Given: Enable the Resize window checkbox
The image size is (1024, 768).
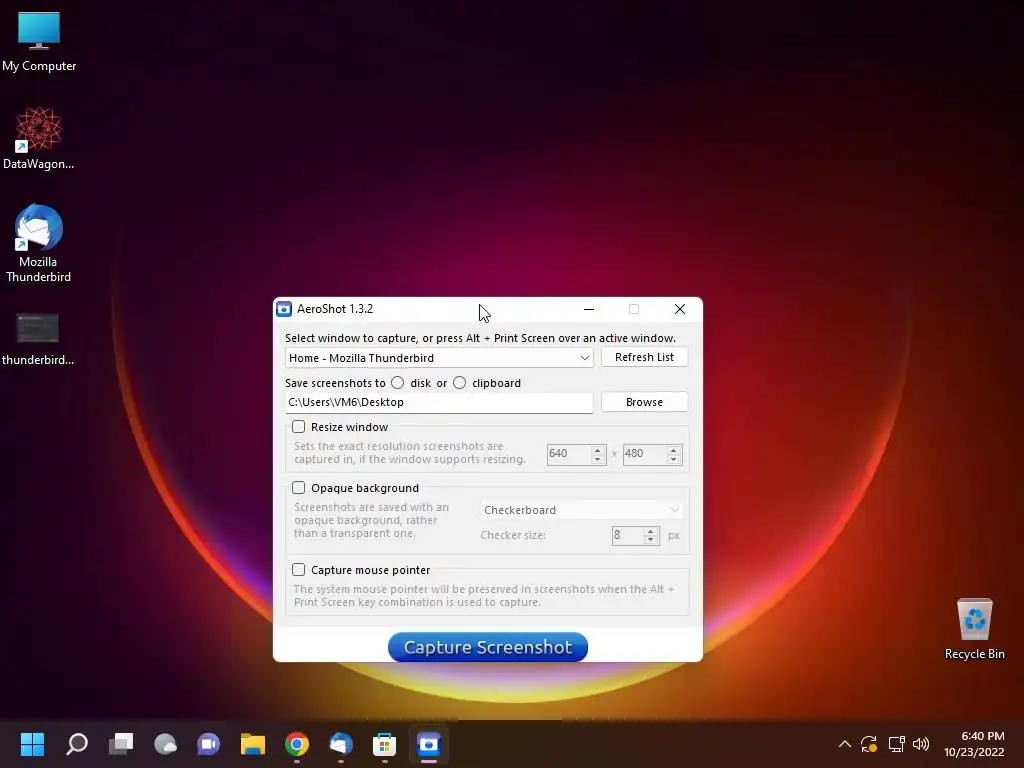Looking at the screenshot, I should [x=298, y=427].
